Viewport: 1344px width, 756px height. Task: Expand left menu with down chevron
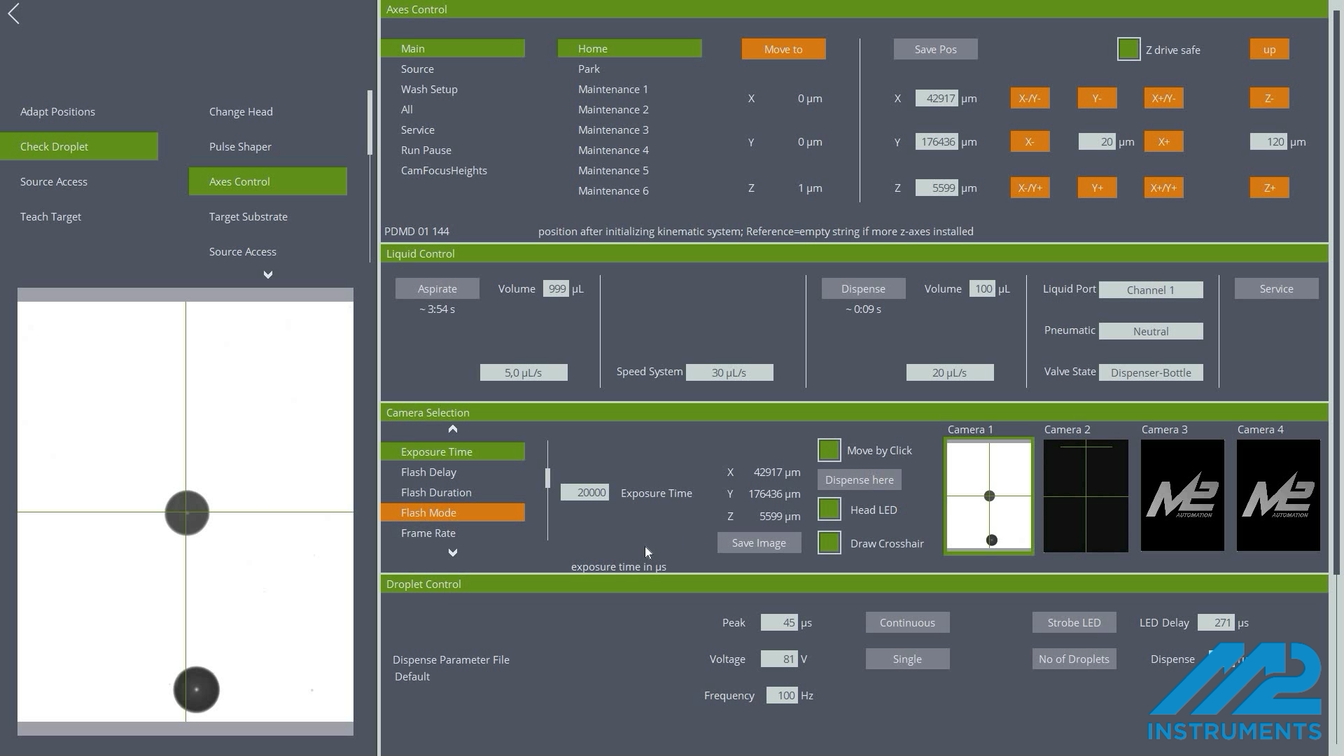tap(268, 274)
